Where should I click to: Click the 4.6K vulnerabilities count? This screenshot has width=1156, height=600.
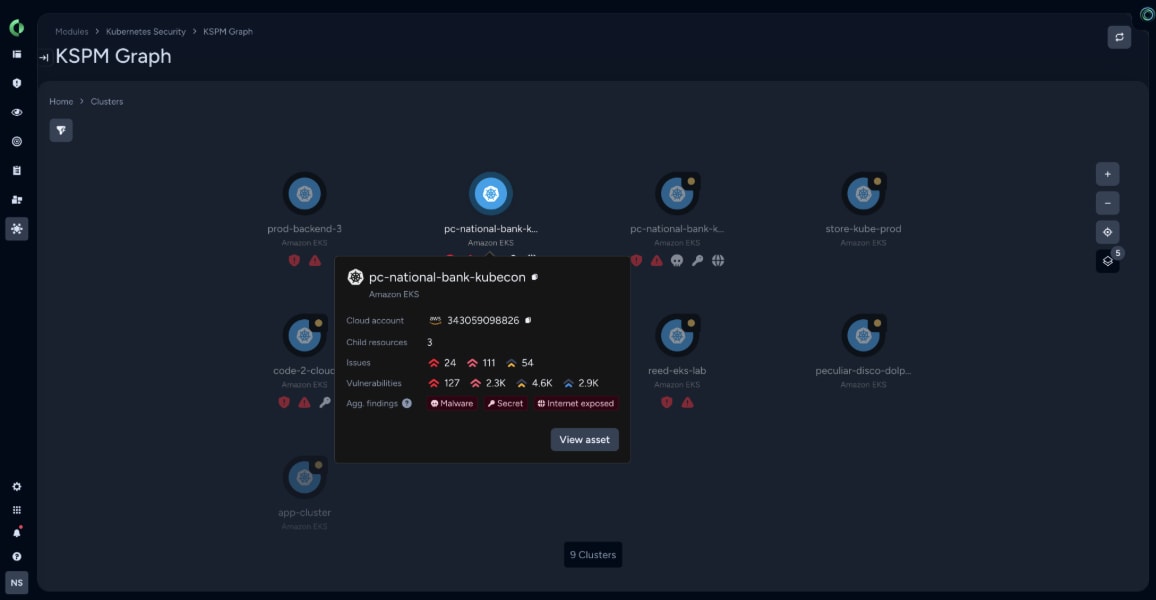tap(534, 383)
